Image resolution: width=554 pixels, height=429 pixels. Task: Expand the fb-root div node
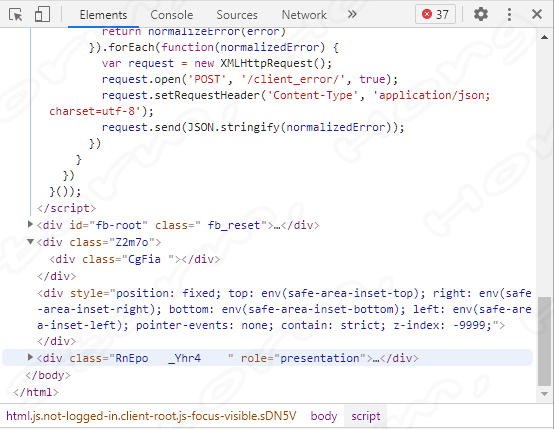(x=30, y=224)
